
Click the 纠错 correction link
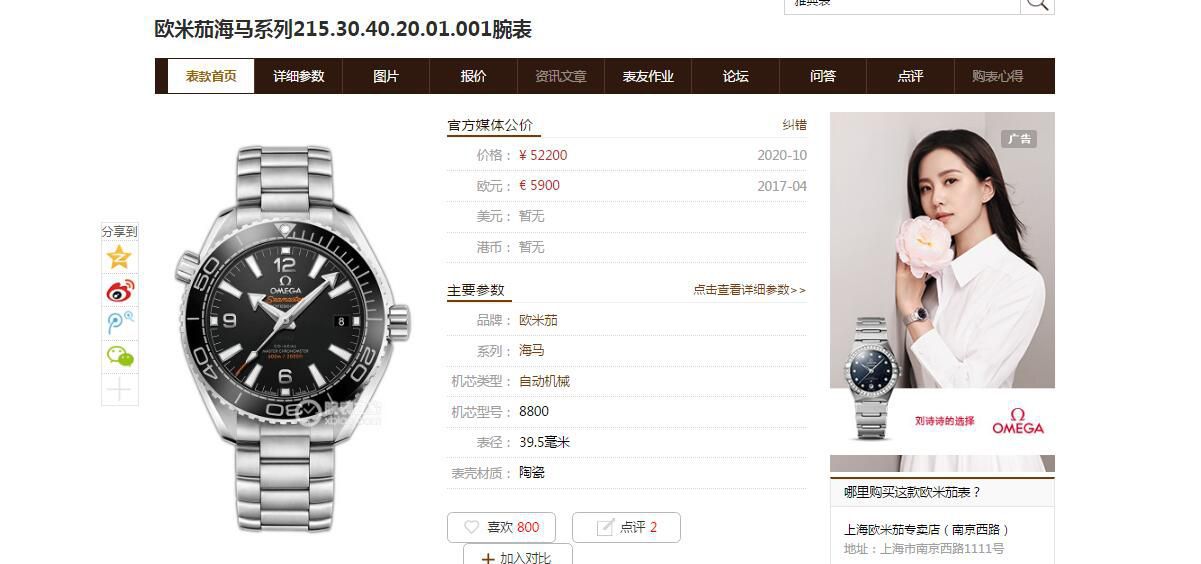pos(794,125)
